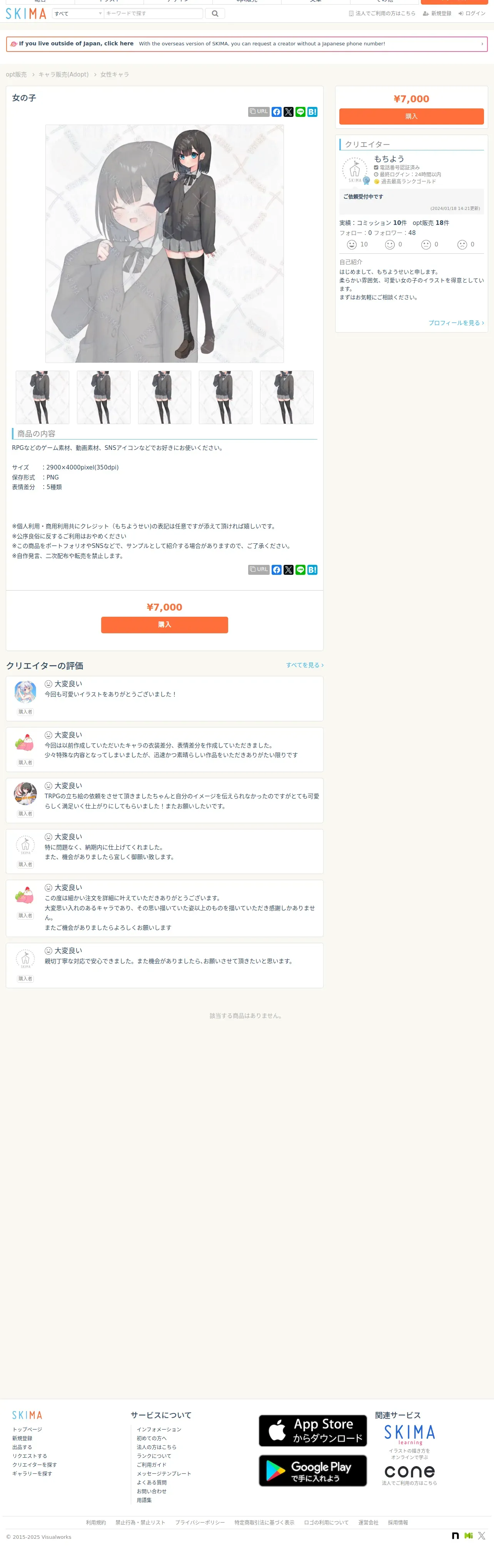494x1568 pixels.
Task: Share on Hatena Bookmark using the lower B! icon
Action: (x=312, y=570)
